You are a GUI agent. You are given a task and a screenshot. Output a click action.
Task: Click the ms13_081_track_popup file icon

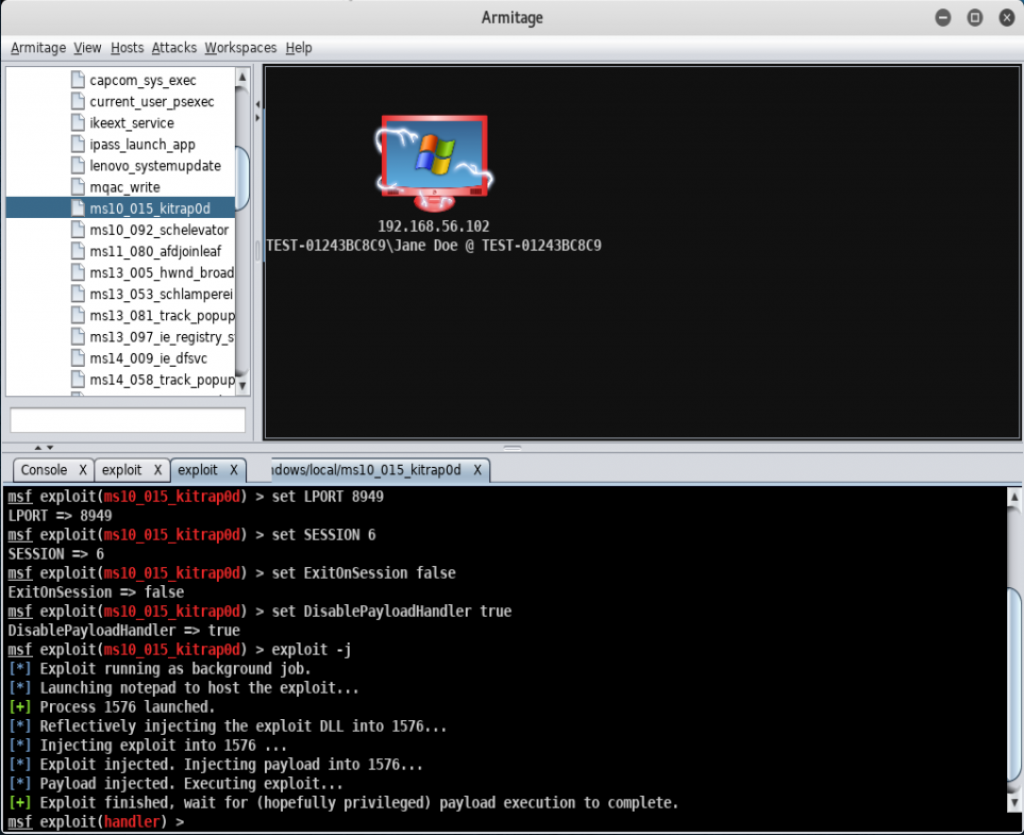(x=78, y=316)
